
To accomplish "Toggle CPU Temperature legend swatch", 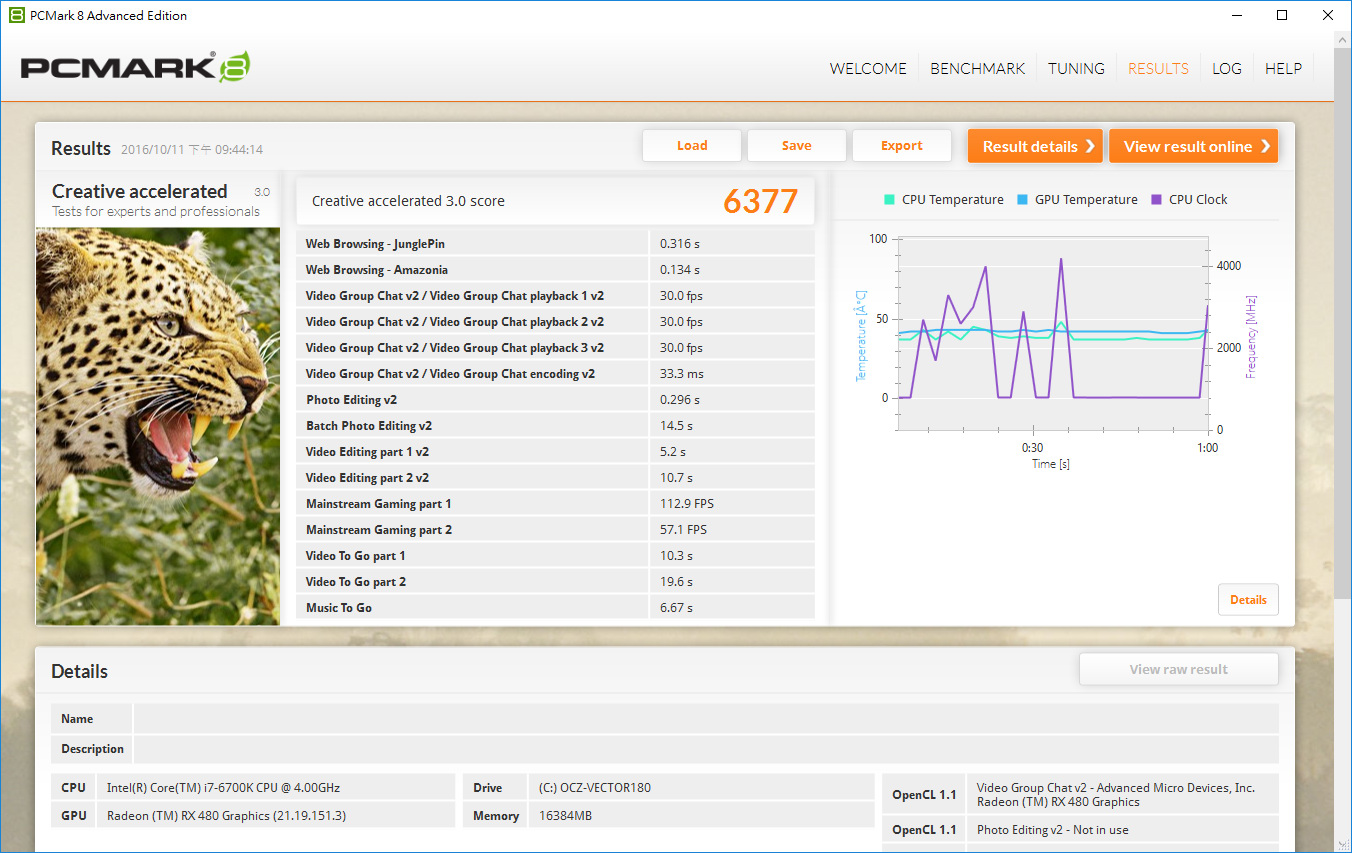I will tap(889, 199).
